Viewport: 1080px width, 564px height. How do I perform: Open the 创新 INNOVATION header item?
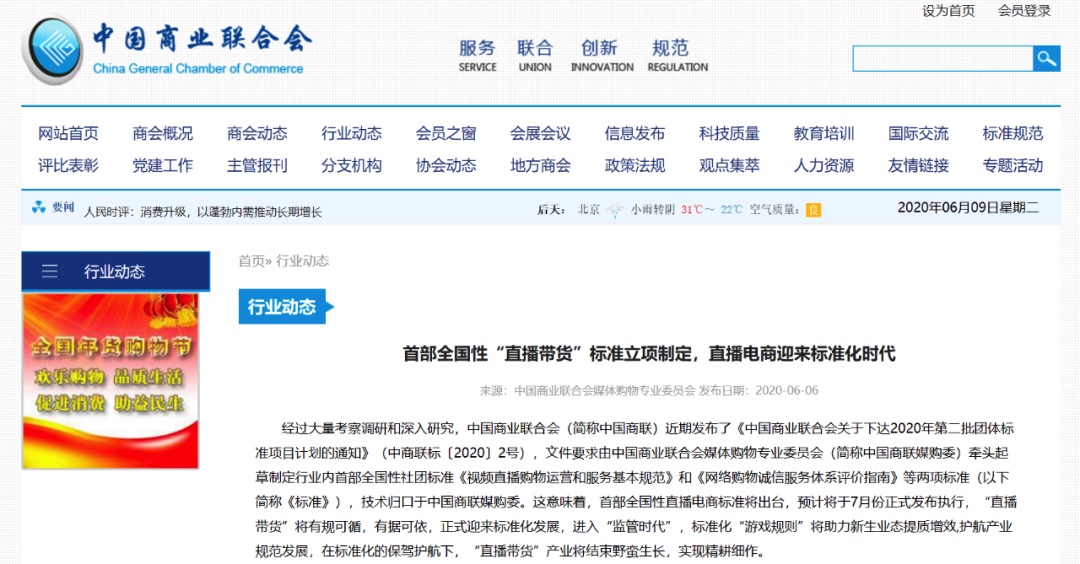[601, 55]
